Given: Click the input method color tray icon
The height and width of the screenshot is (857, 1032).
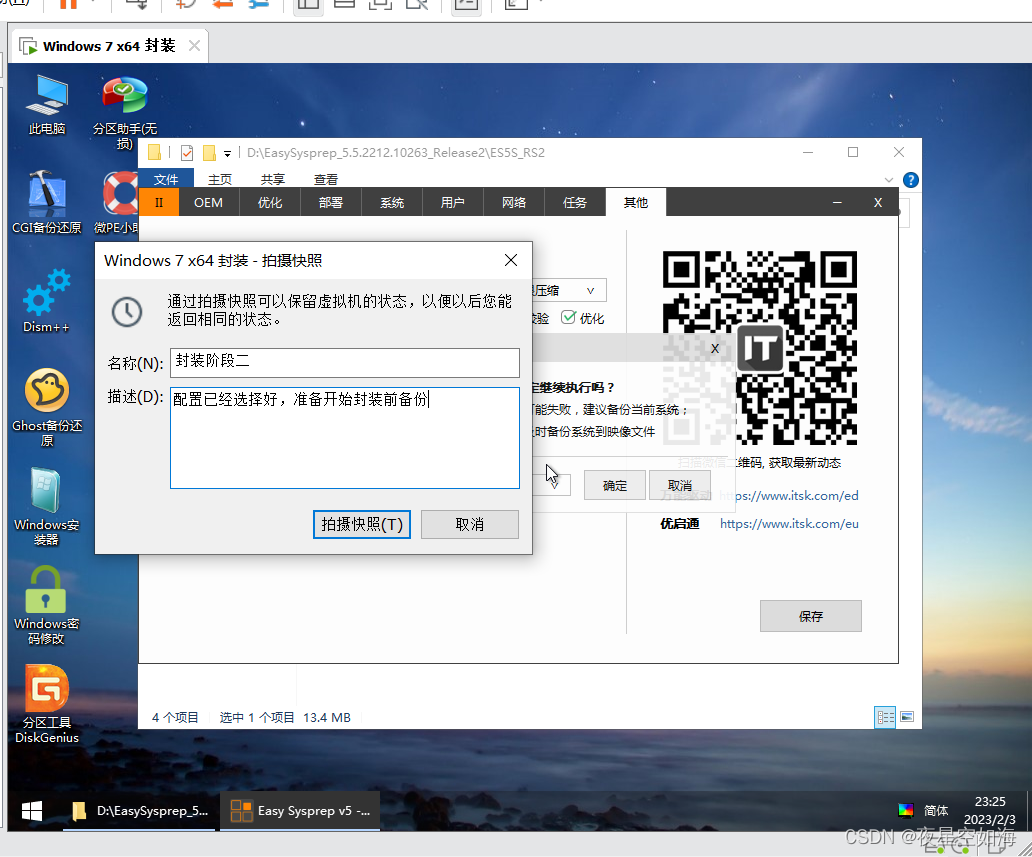Looking at the screenshot, I should [x=906, y=810].
